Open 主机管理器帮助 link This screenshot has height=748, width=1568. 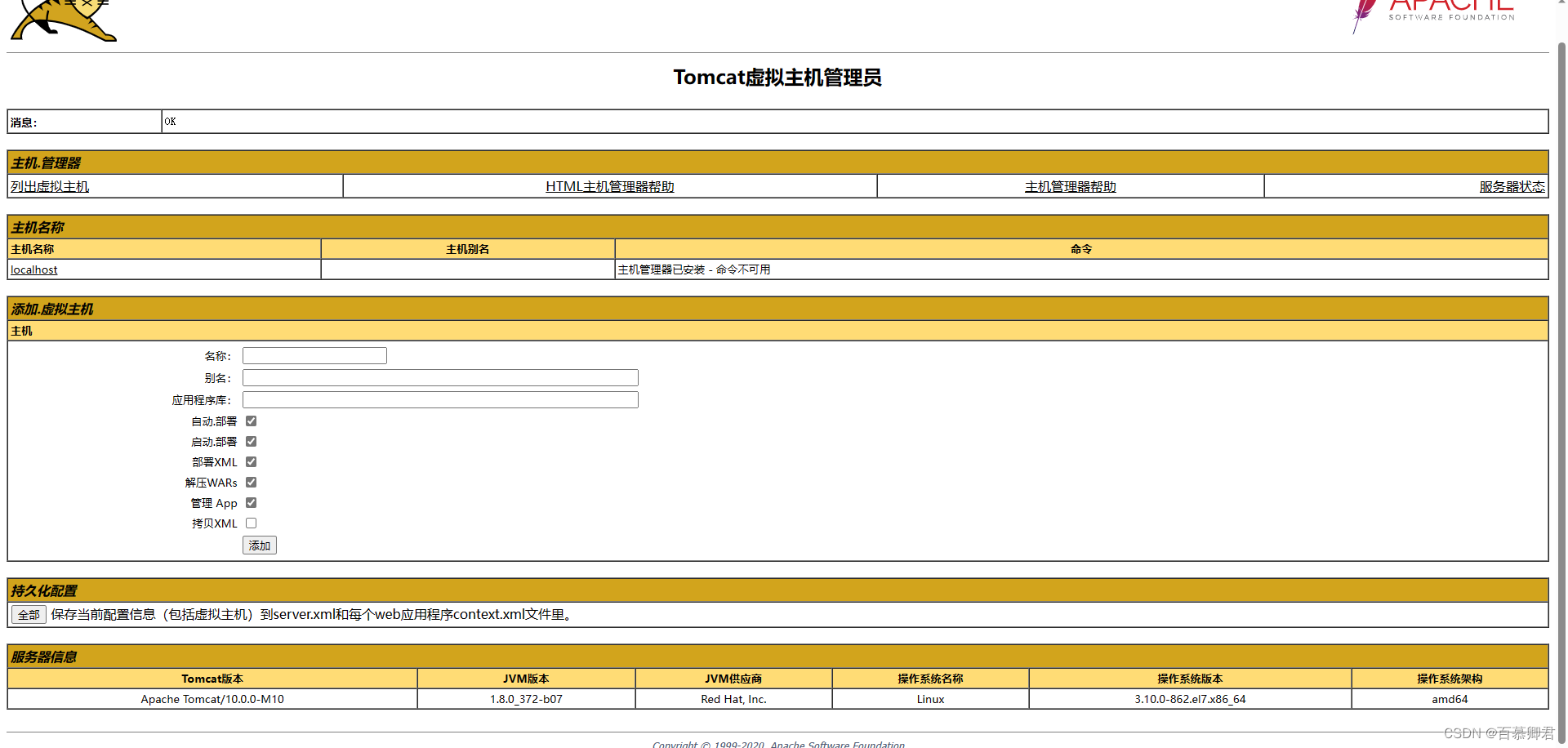1070,186
